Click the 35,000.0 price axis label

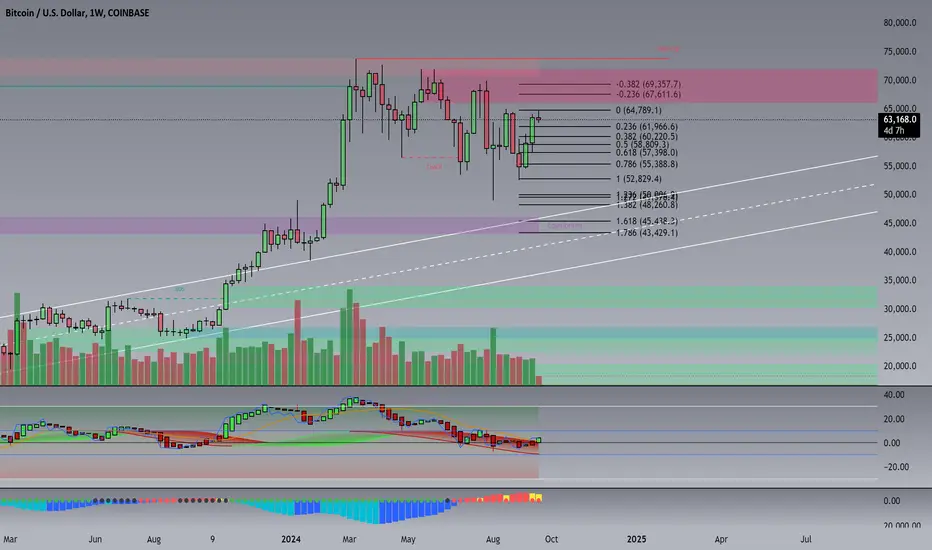(x=899, y=280)
